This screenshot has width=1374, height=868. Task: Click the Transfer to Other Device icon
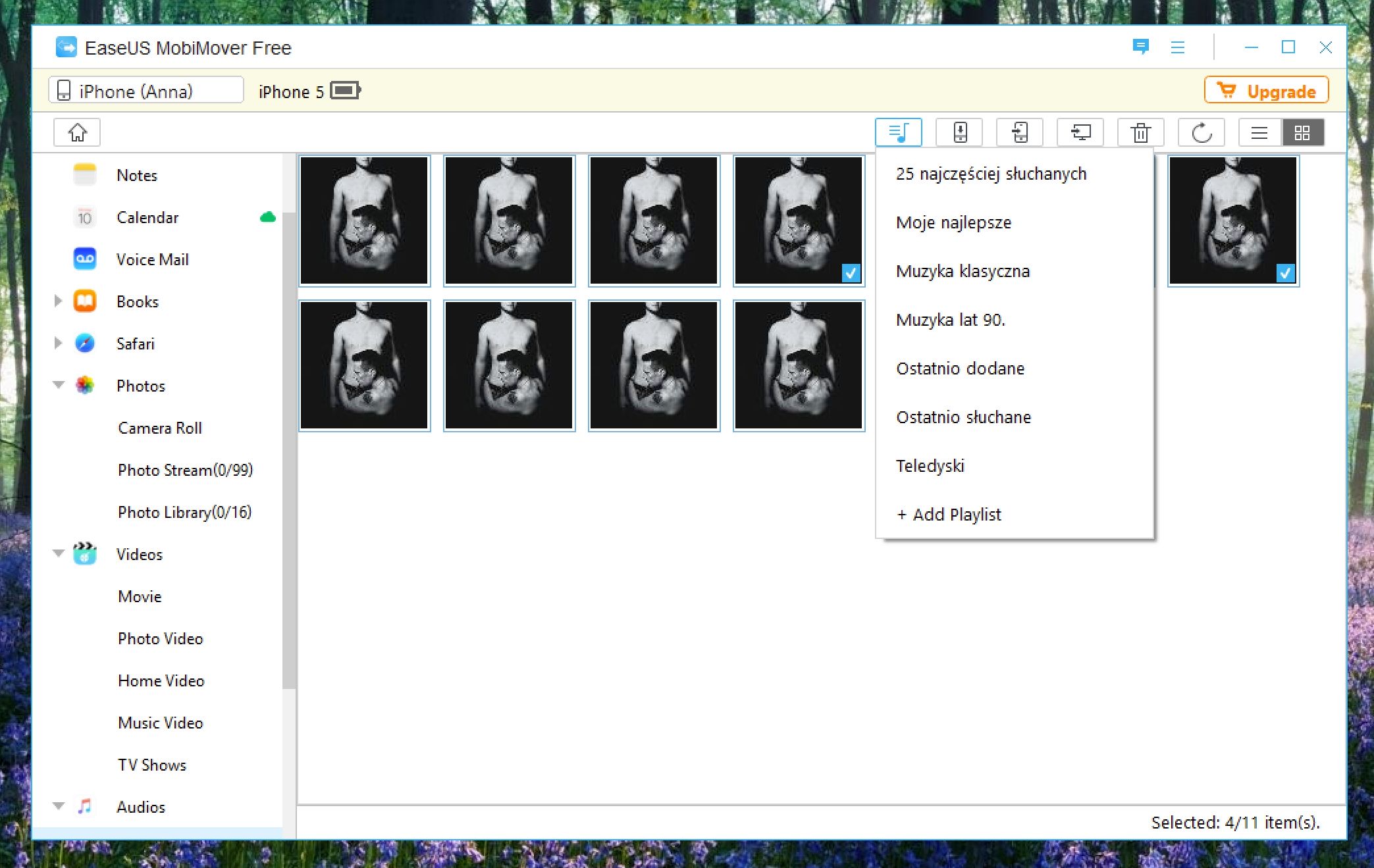coord(1019,132)
